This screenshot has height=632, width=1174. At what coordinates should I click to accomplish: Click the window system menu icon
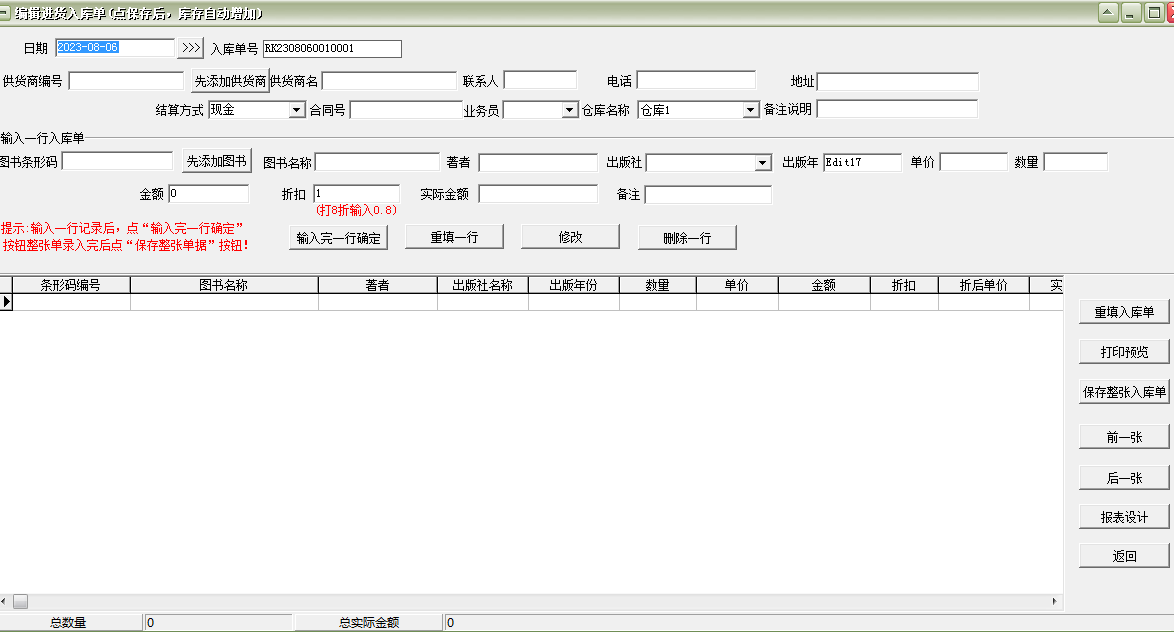pyautogui.click(x=4, y=13)
